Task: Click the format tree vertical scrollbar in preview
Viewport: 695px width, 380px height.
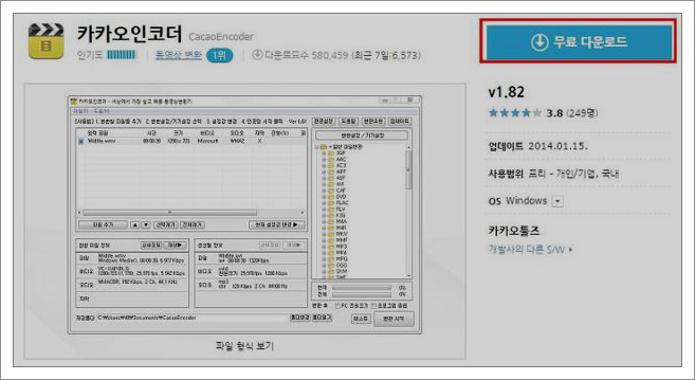Action: [408, 211]
